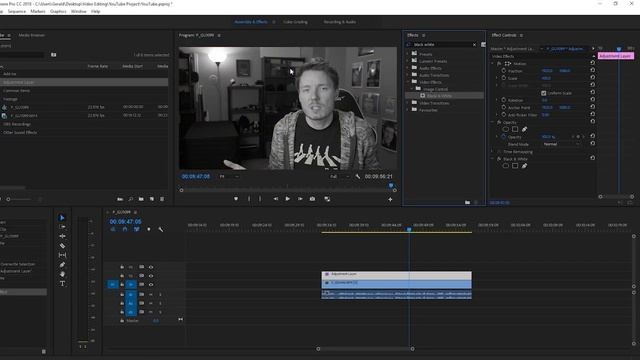
Task: Select the Type tool
Action: click(x=62, y=284)
